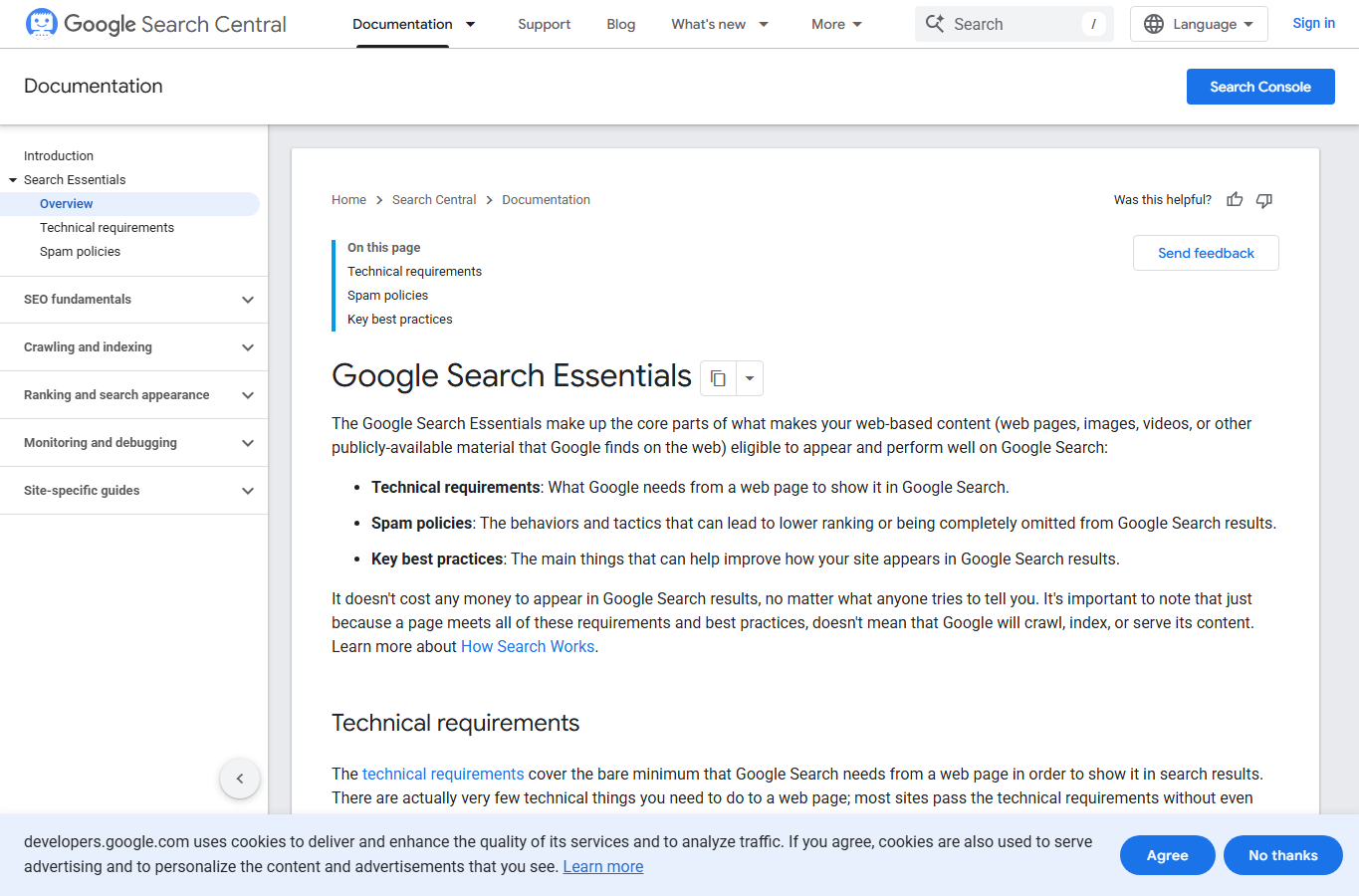Select the Documentation tab in header
1359x896 pixels.
(402, 24)
